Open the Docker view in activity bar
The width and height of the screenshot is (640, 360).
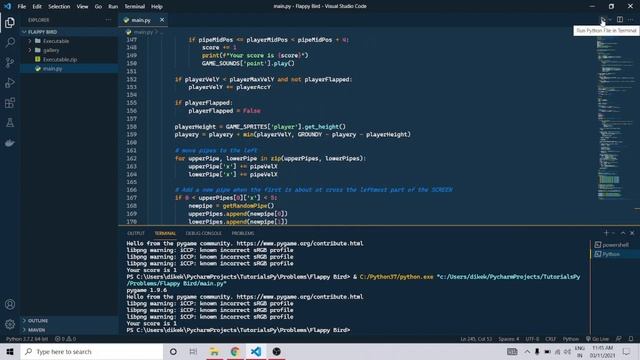point(10,142)
